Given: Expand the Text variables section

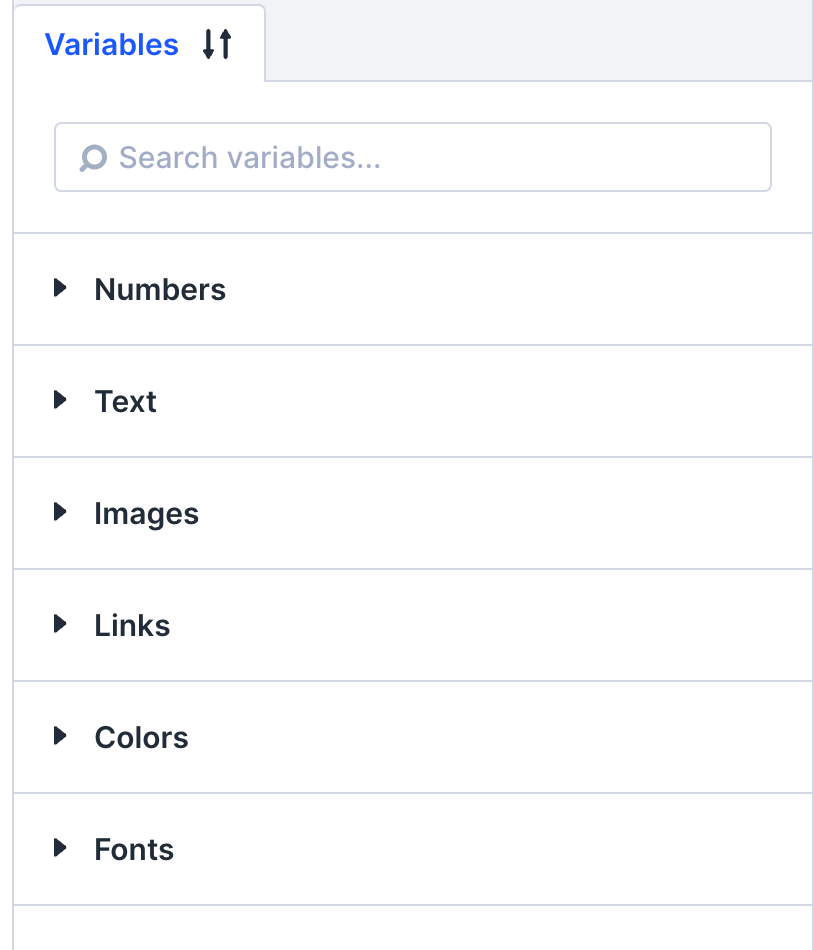Looking at the screenshot, I should click(126, 401).
